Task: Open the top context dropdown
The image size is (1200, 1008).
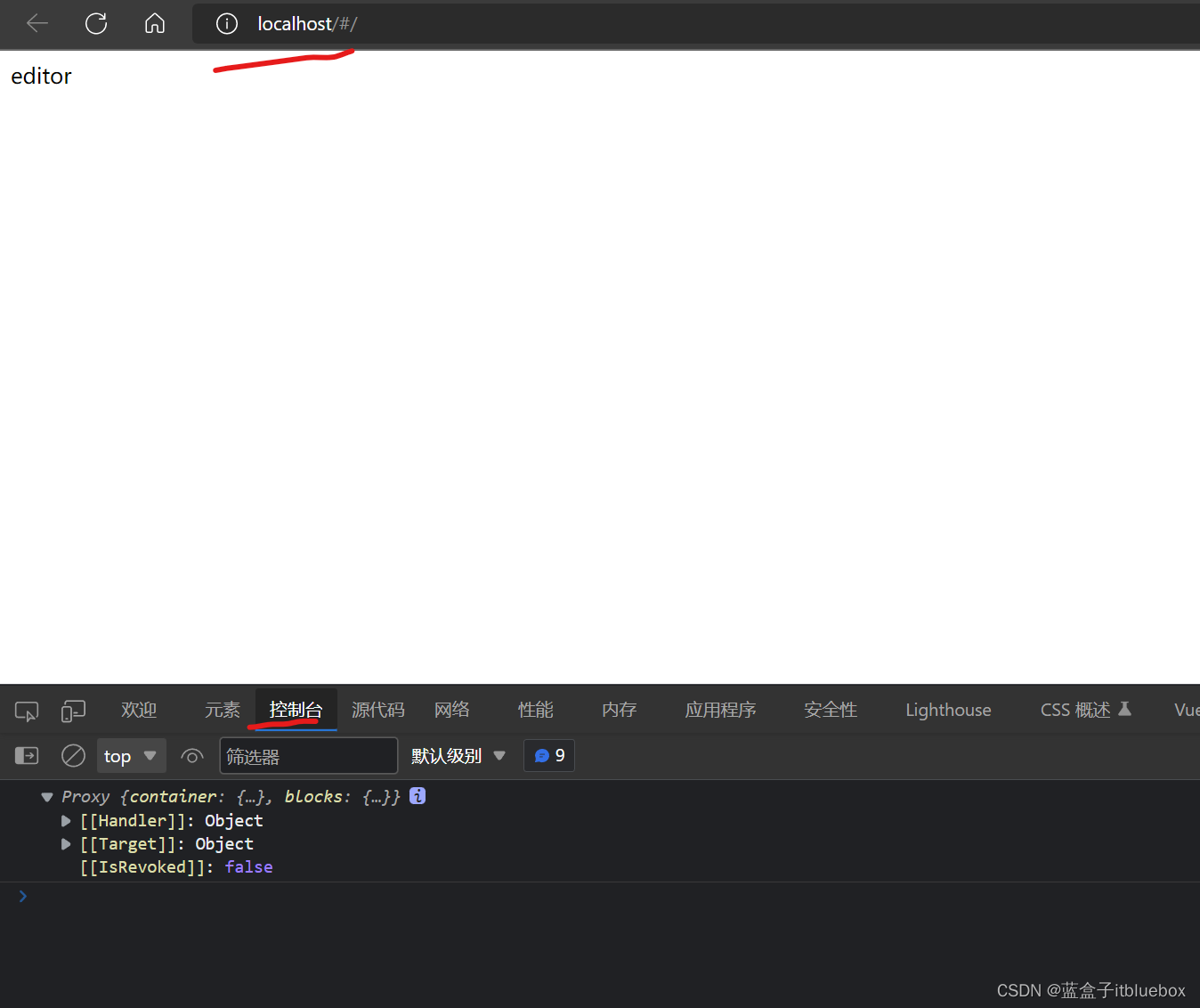Action: click(131, 756)
